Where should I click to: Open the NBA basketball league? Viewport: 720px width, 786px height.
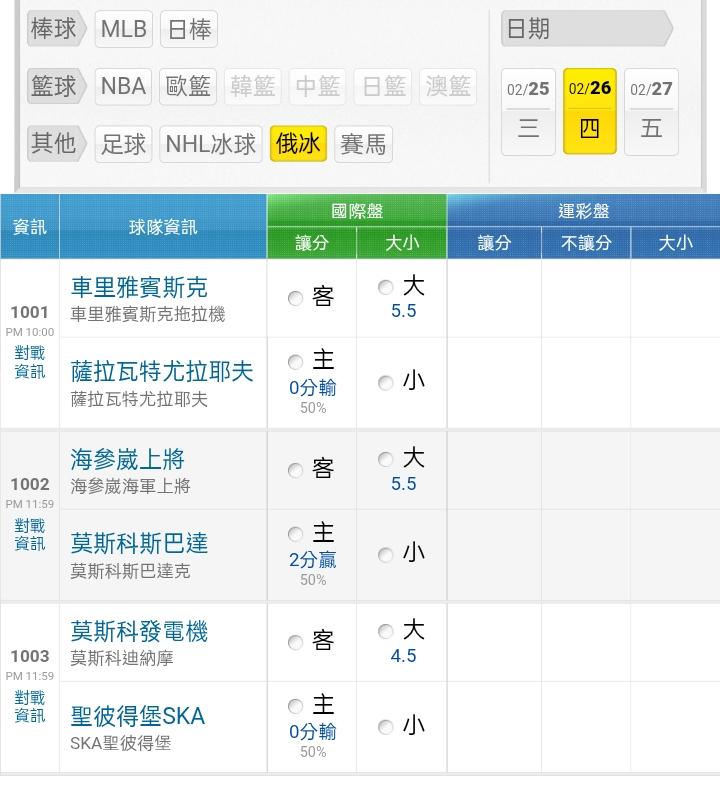123,86
